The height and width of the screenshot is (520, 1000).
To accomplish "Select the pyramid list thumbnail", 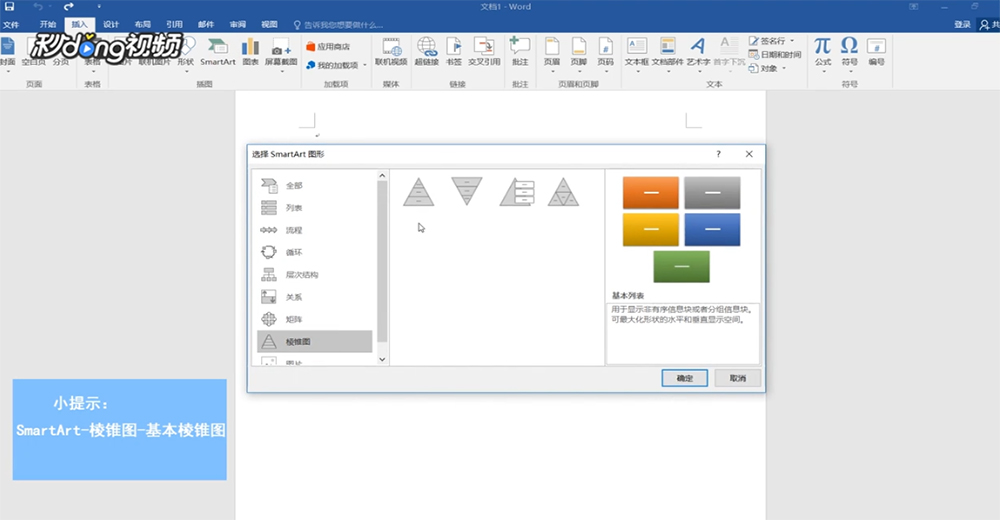I will point(517,191).
